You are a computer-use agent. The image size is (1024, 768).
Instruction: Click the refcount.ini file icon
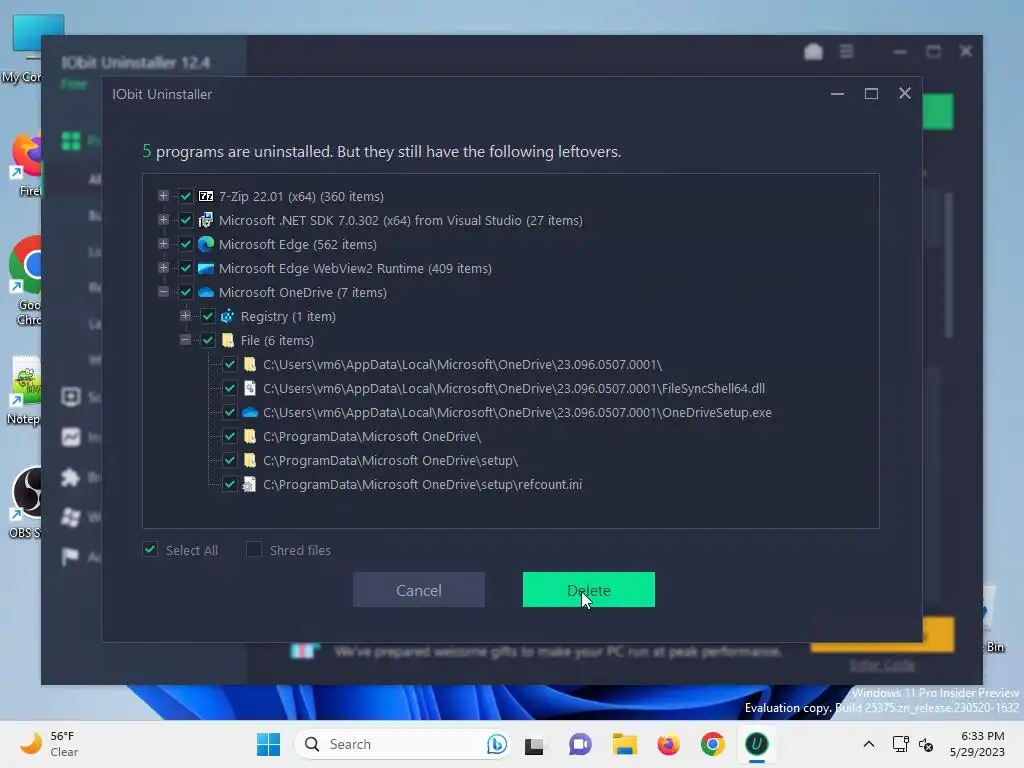point(249,485)
